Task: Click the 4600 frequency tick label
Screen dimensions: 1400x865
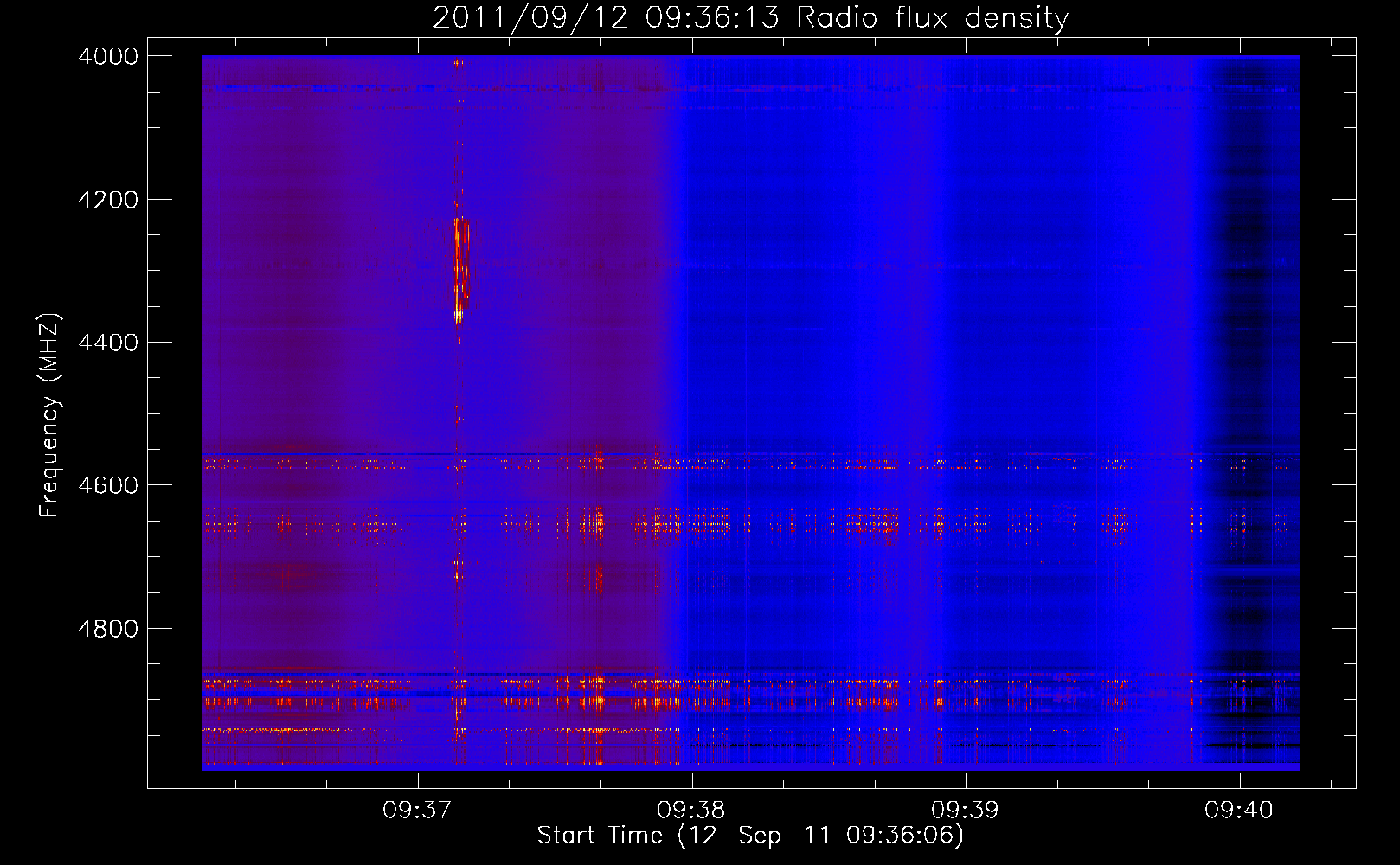Action: [x=108, y=485]
